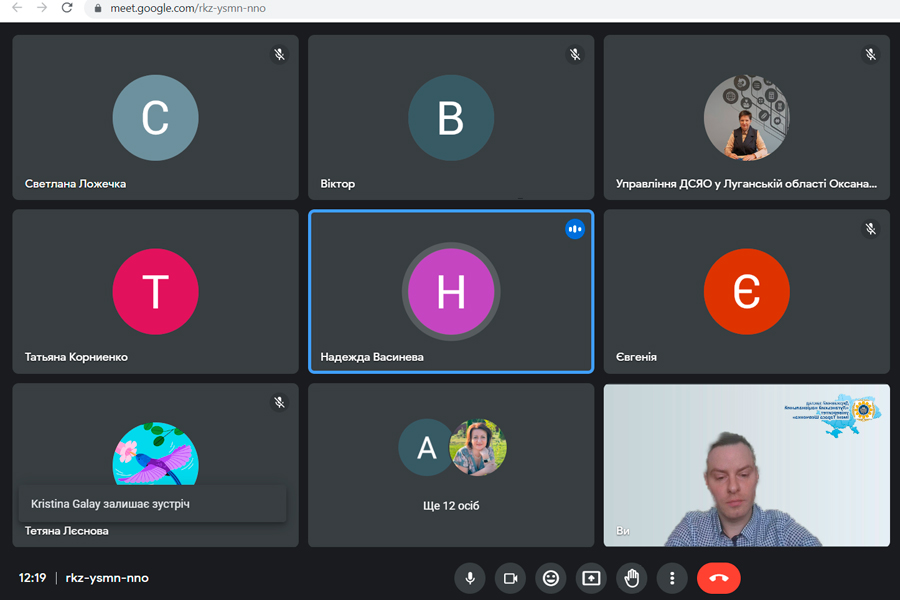This screenshot has width=900, height=600.
Task: Click the blue speaking indicator on Надежда Васинева's tile
Action: [x=575, y=229]
